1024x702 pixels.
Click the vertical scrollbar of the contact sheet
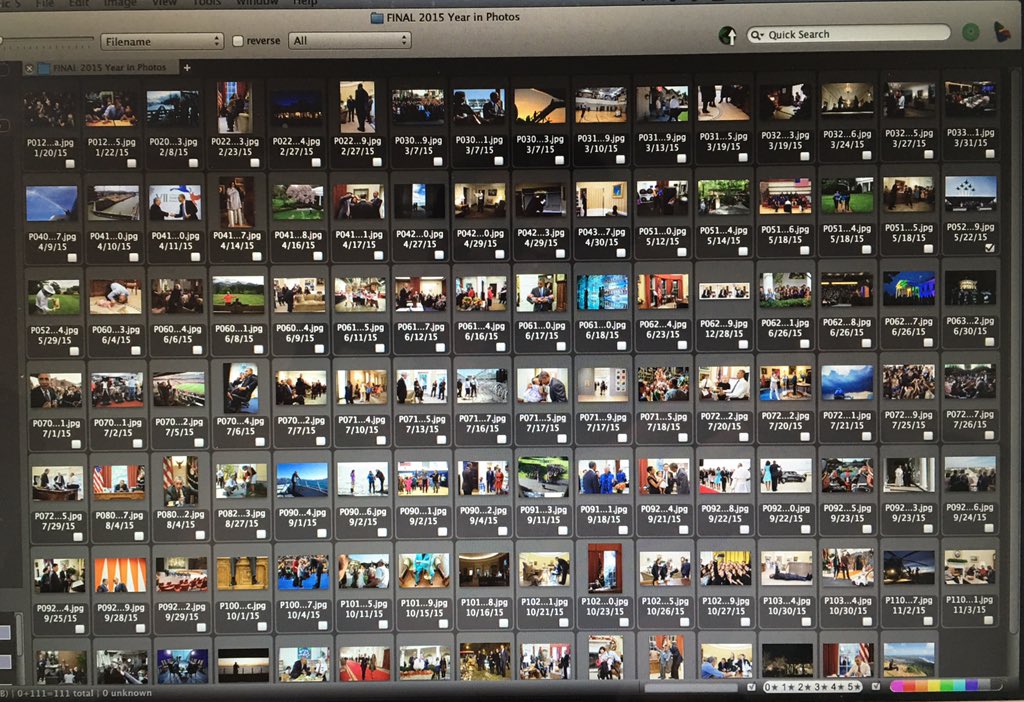coord(1012,353)
